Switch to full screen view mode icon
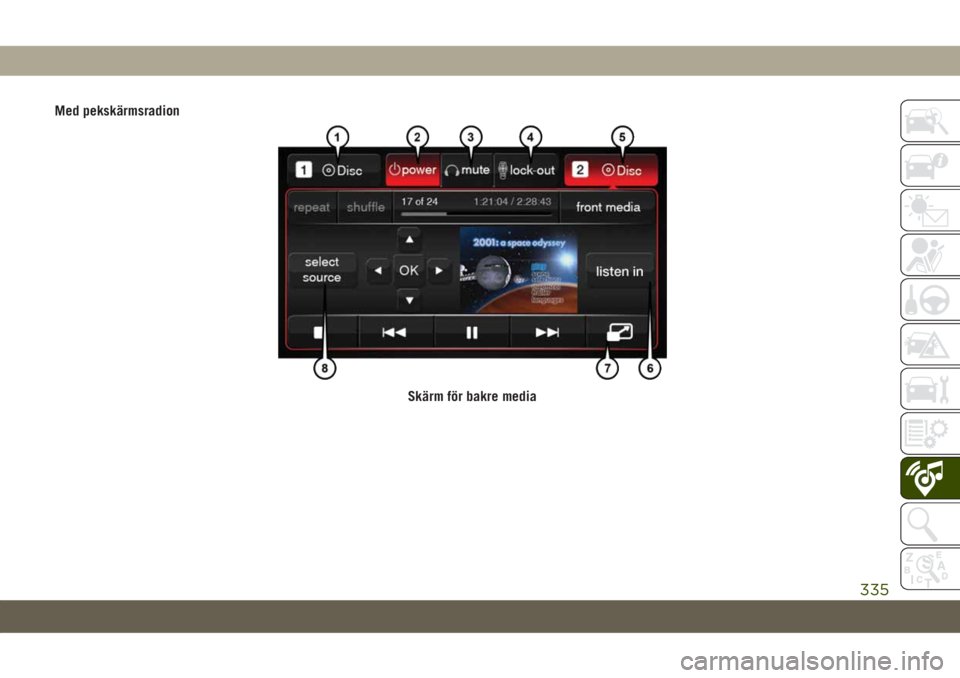 point(620,332)
